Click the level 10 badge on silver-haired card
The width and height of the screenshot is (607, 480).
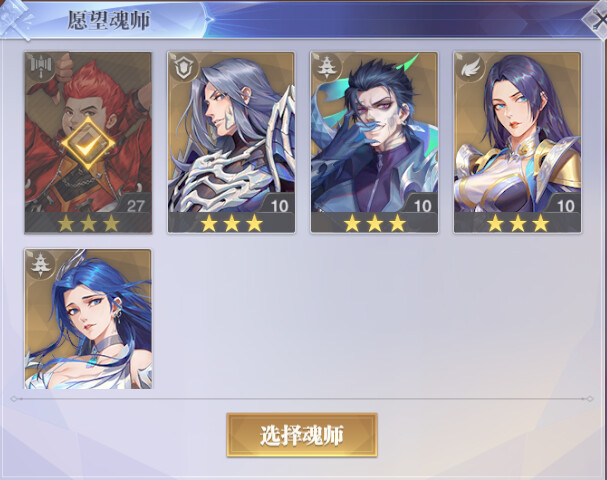278,204
